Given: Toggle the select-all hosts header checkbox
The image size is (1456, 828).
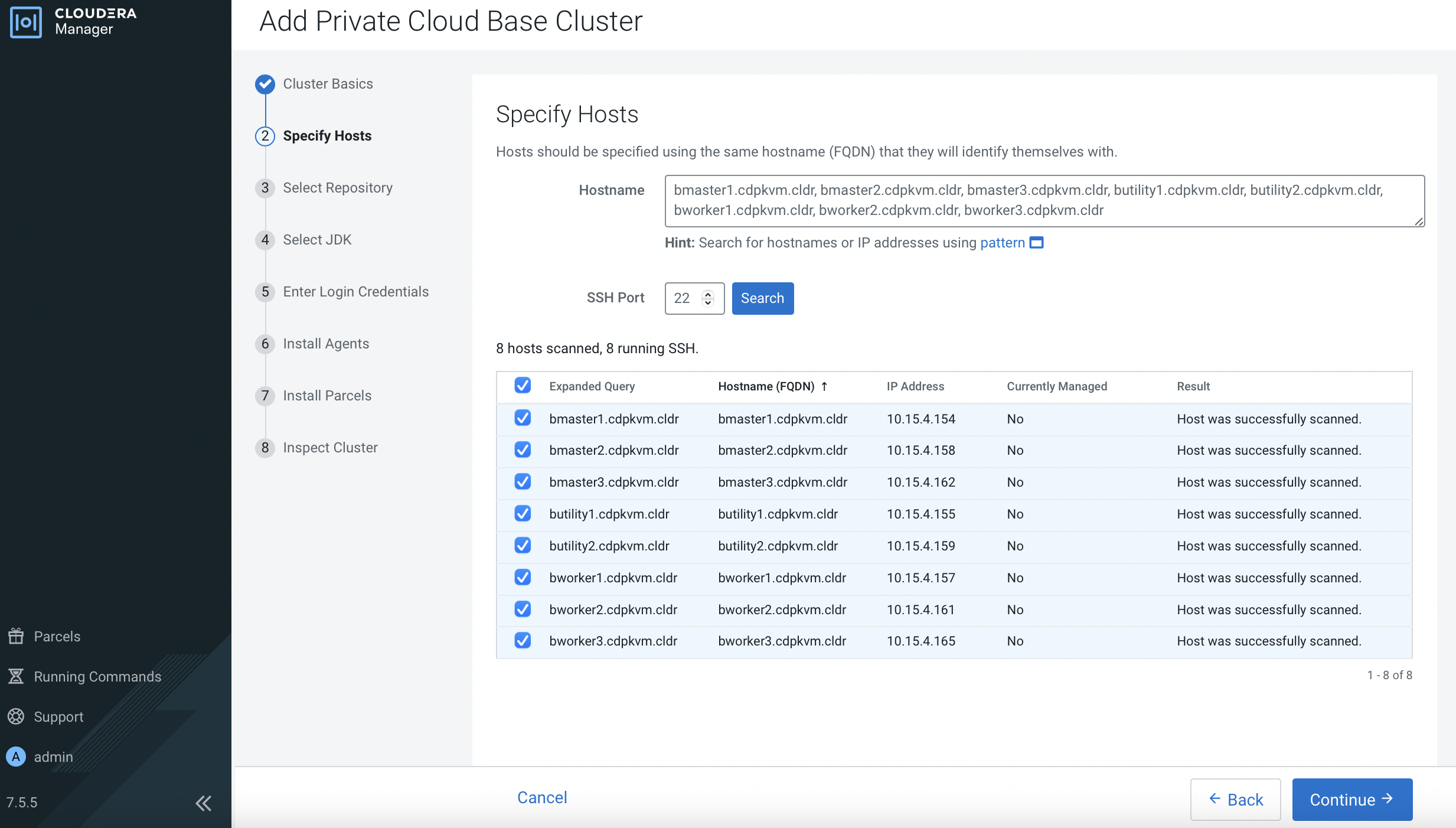Looking at the screenshot, I should click(x=523, y=386).
